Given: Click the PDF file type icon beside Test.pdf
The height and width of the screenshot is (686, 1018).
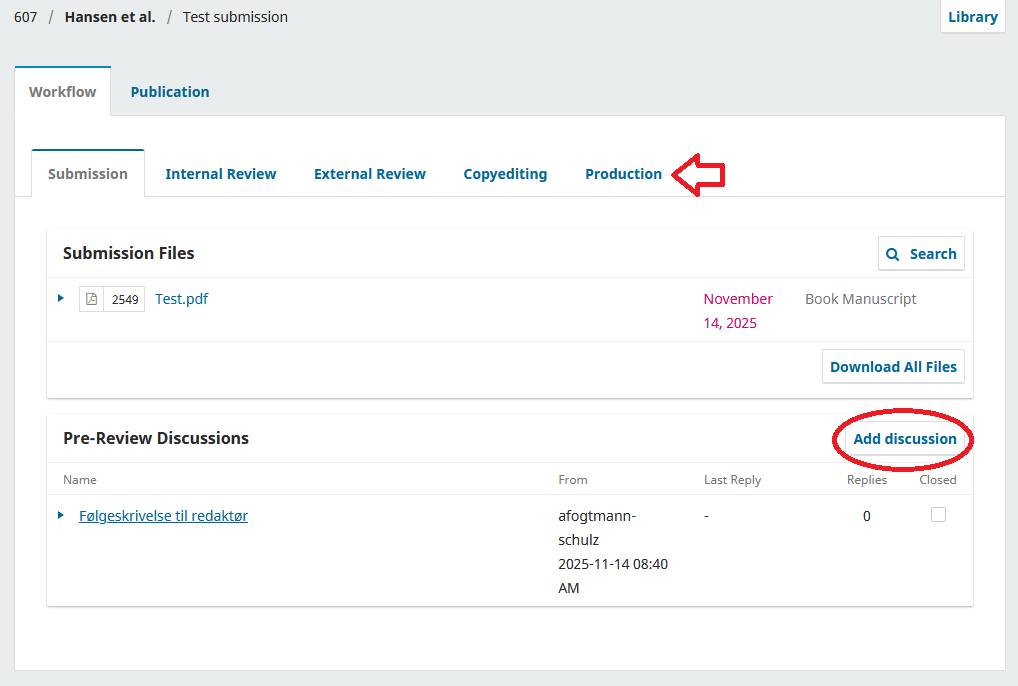Looking at the screenshot, I should click(91, 298).
